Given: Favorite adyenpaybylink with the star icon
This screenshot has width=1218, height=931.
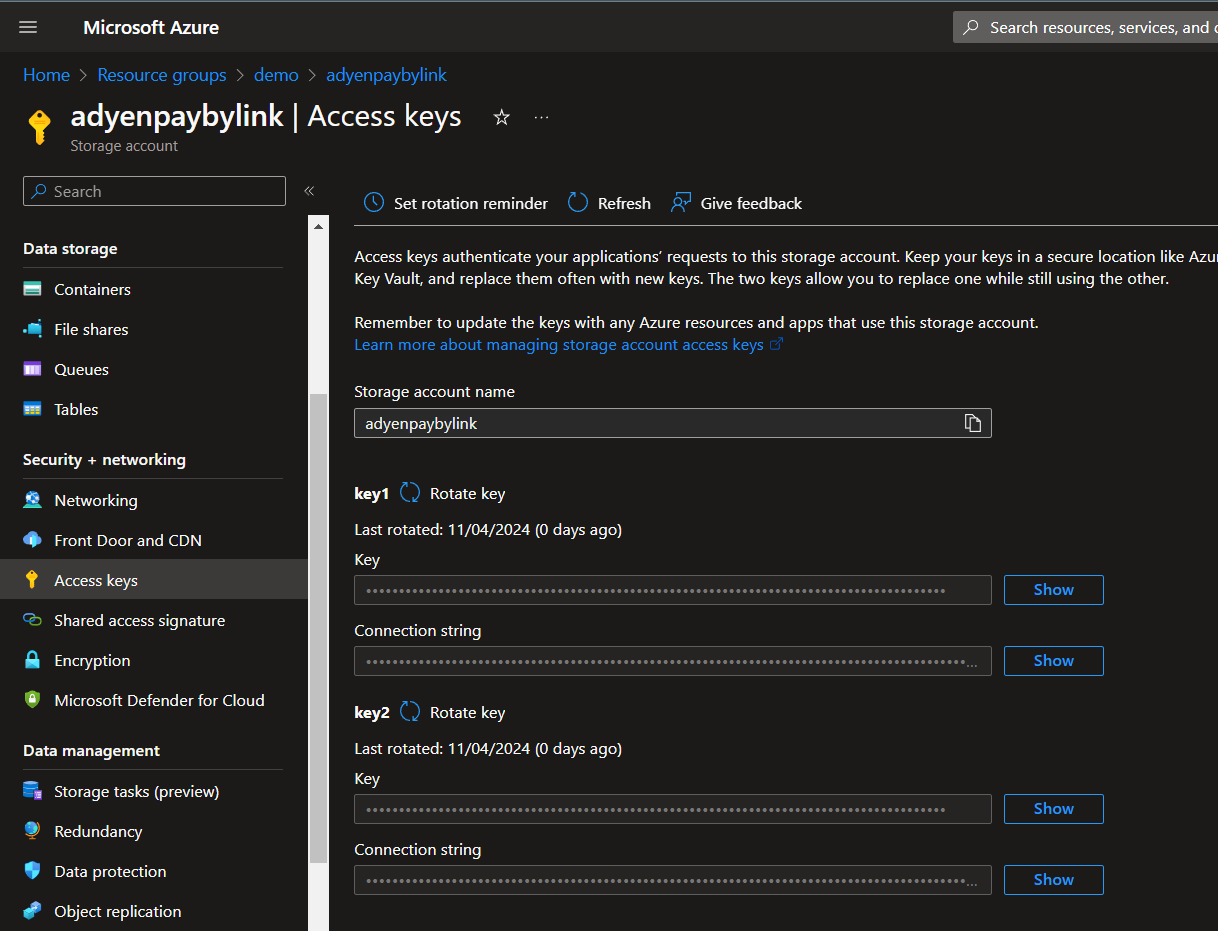Looking at the screenshot, I should click(502, 118).
